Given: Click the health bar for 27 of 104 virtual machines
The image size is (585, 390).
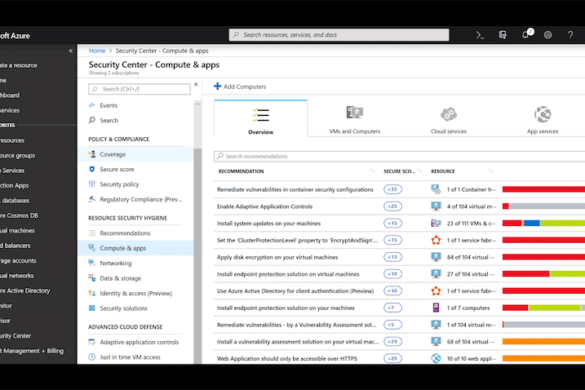Looking at the screenshot, I should pos(544,274).
